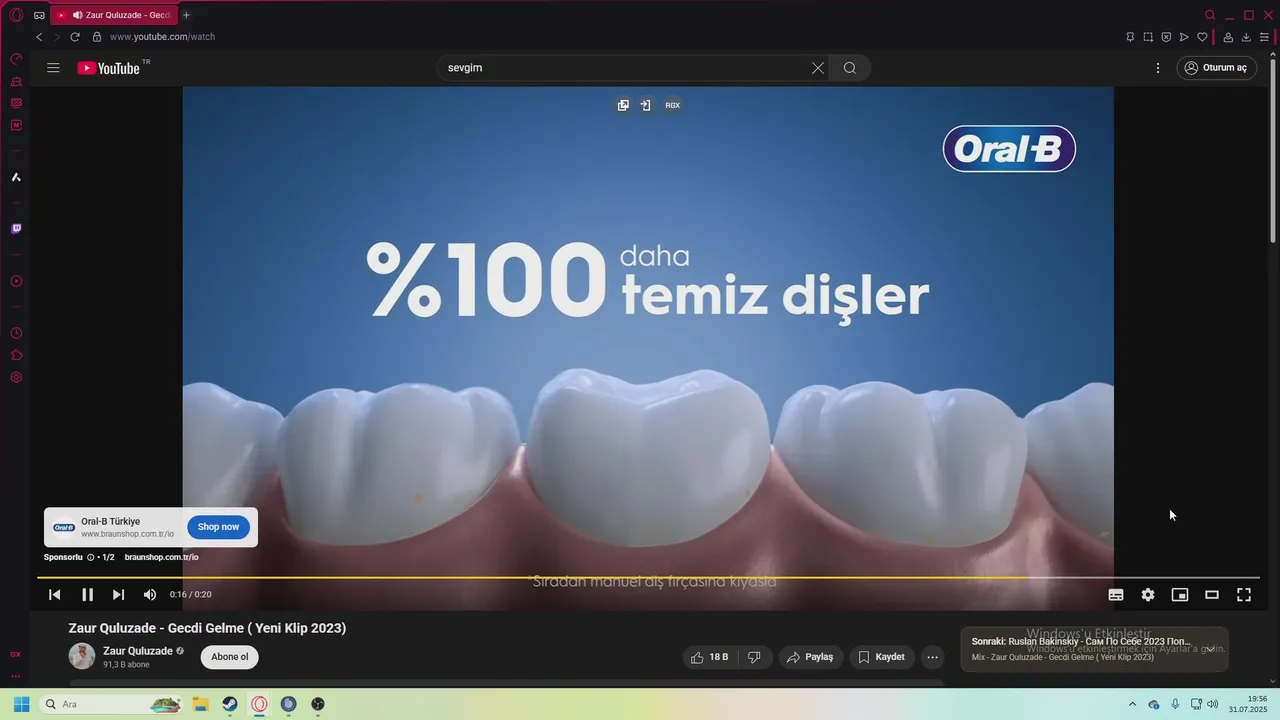This screenshot has height=720, width=1280.
Task: Open player settings gear
Action: tap(1148, 595)
